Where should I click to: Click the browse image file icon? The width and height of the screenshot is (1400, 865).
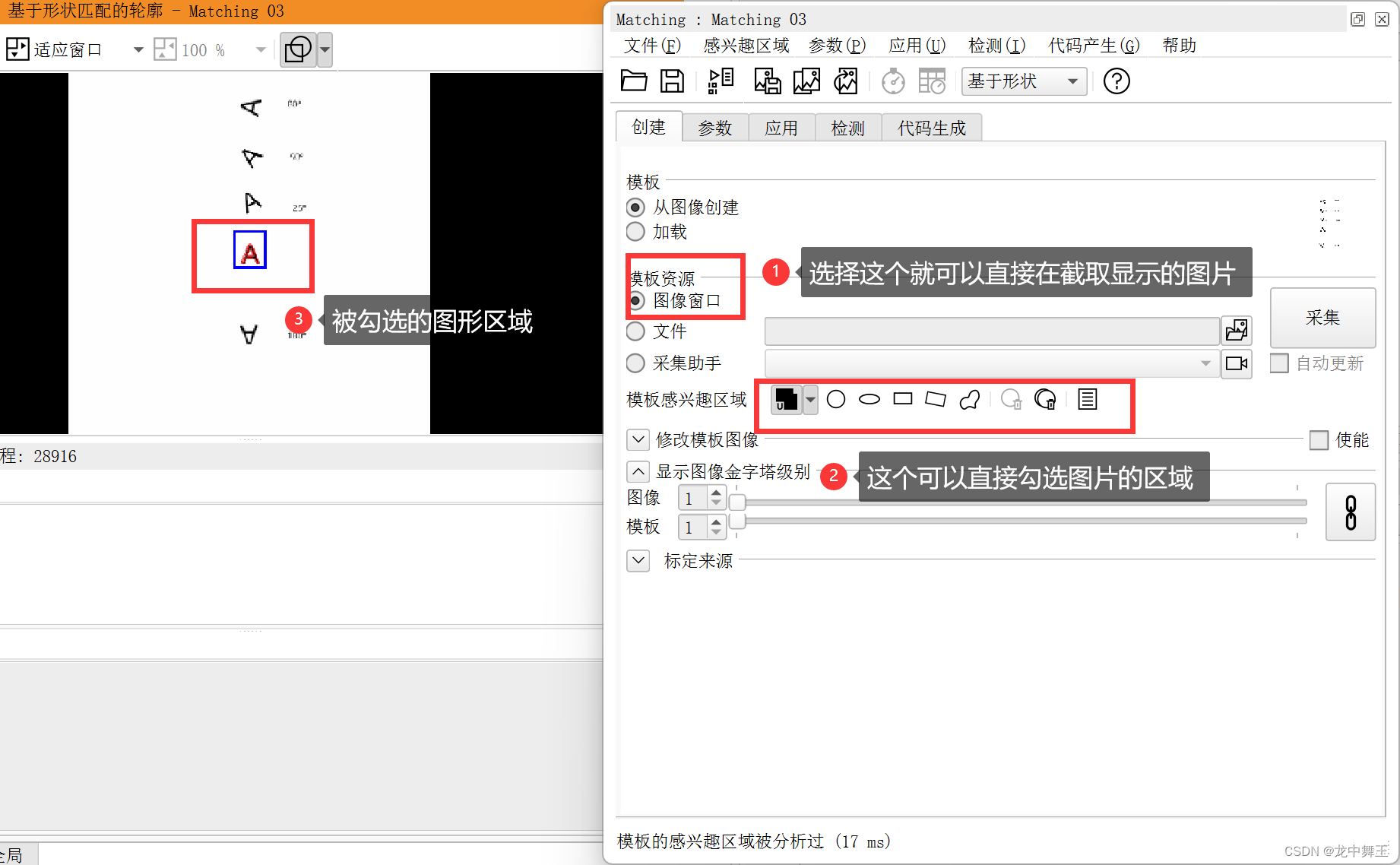point(1237,331)
